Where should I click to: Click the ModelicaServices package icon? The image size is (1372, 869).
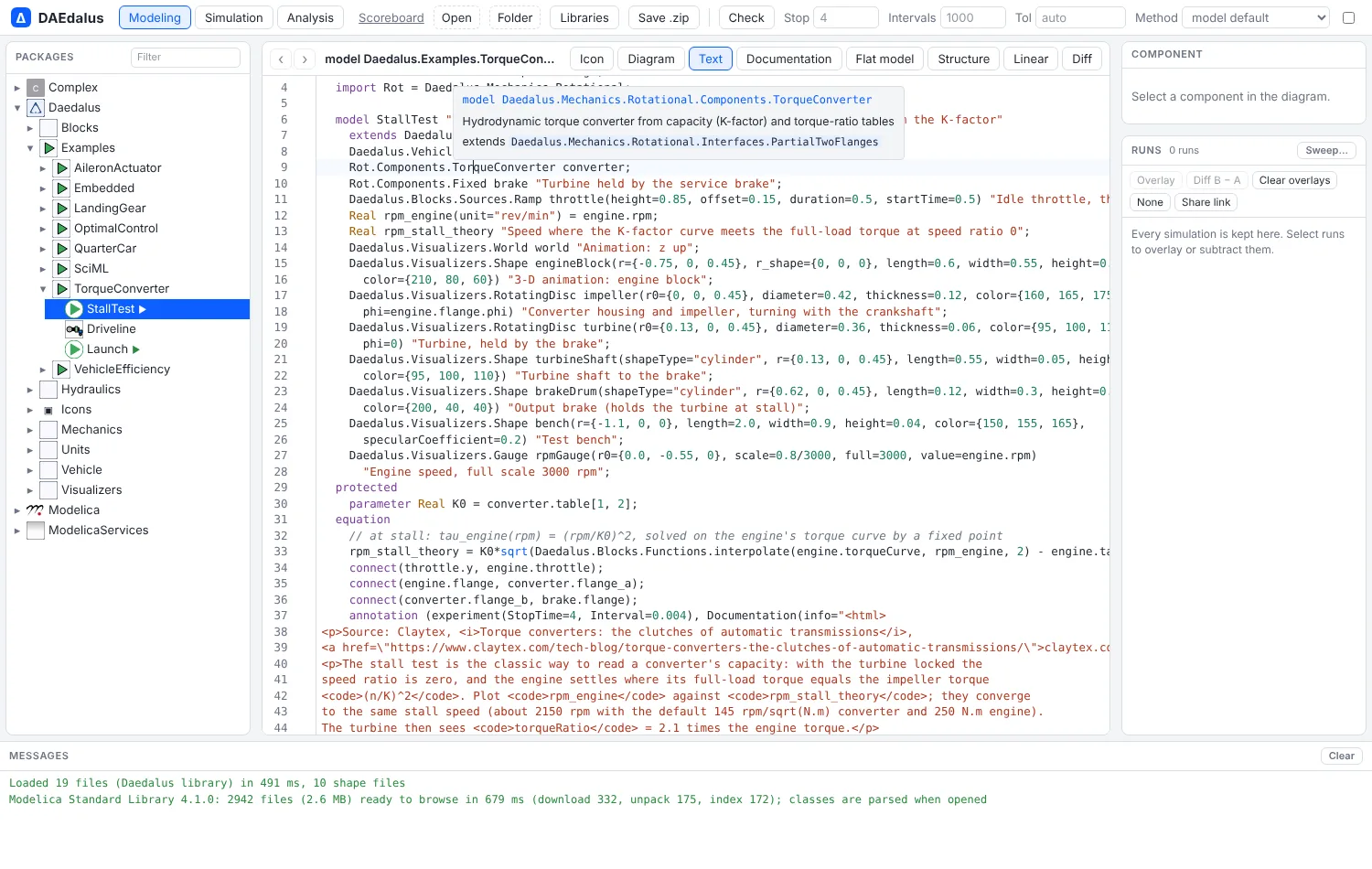[x=36, y=531]
